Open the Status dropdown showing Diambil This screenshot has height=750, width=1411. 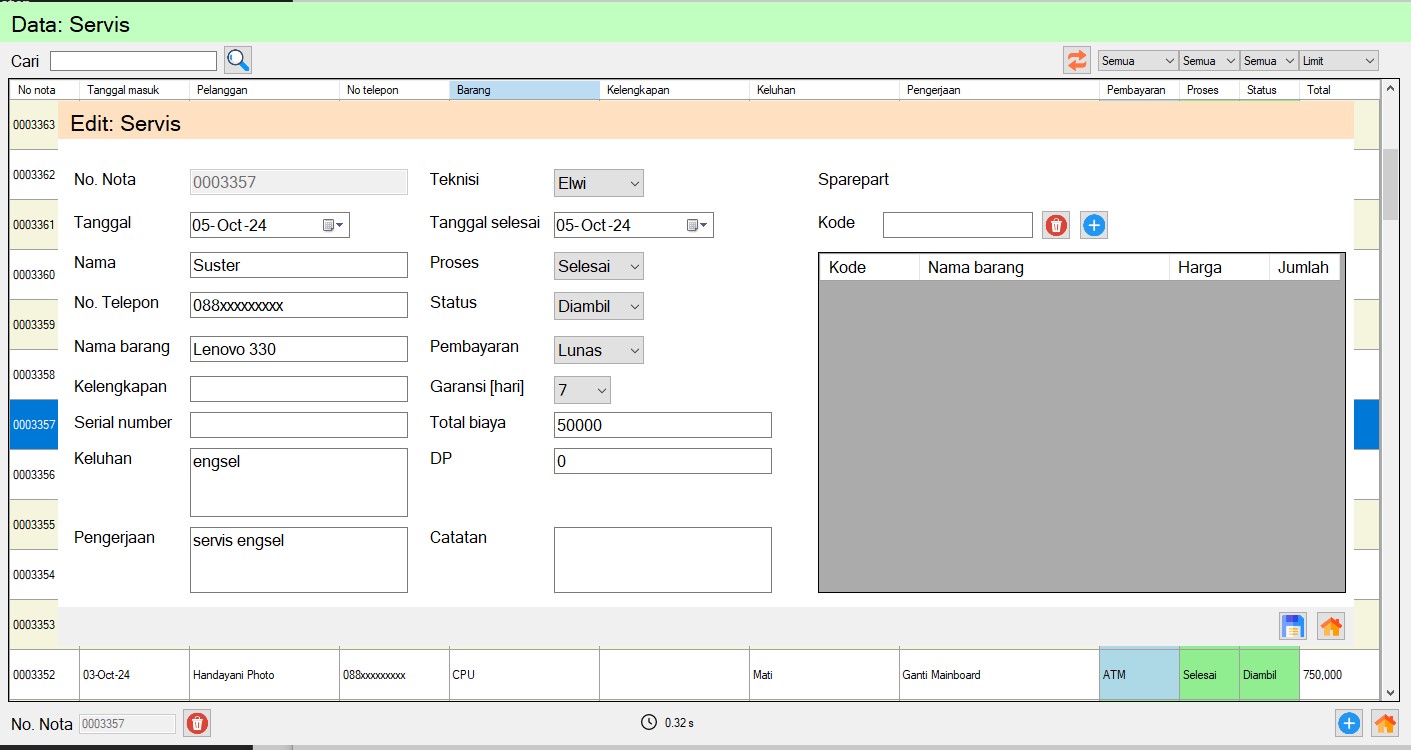[x=599, y=306]
